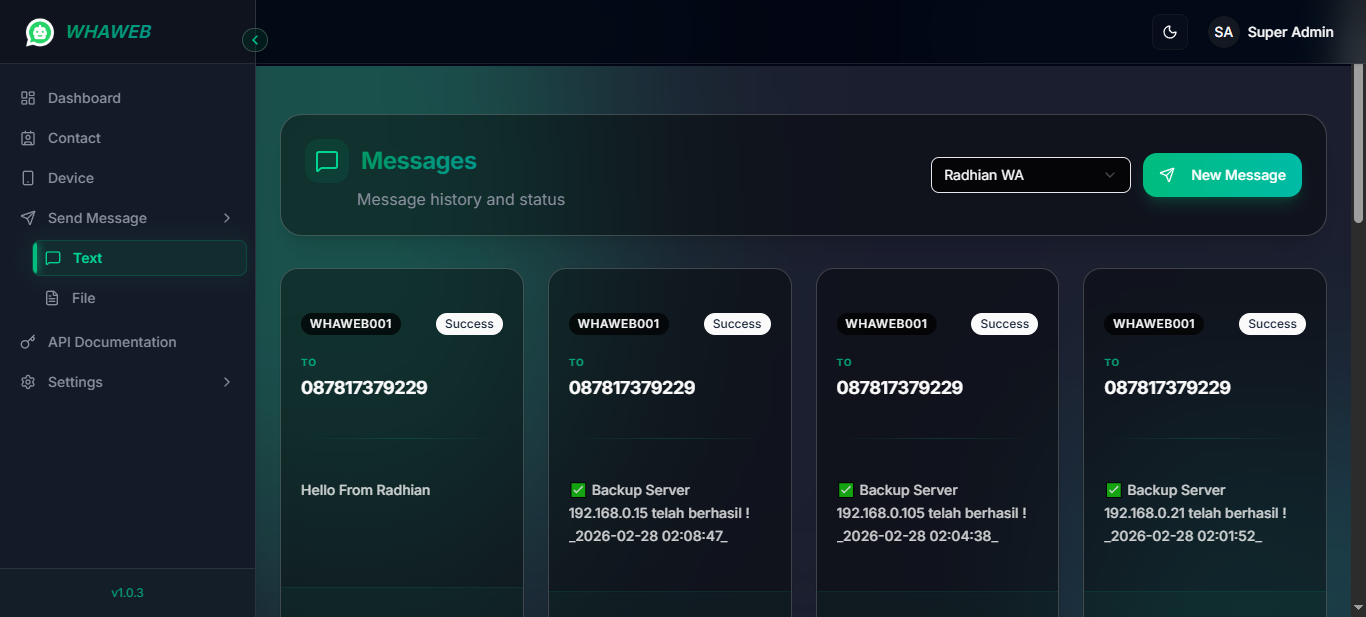Click the Contact icon in sidebar
This screenshot has width=1366, height=617.
click(28, 137)
